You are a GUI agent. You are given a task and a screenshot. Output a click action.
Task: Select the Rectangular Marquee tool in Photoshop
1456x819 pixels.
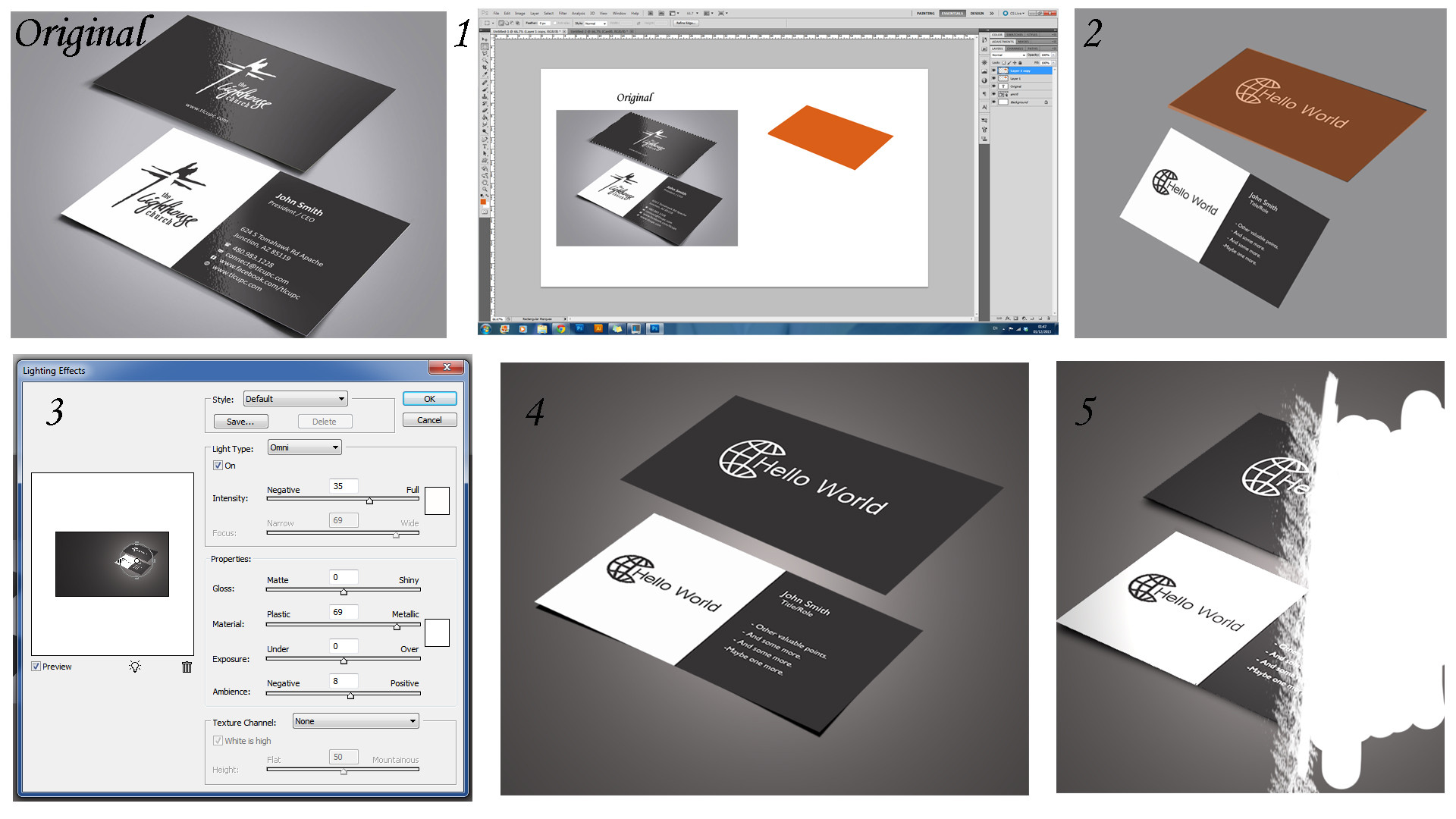tap(485, 46)
